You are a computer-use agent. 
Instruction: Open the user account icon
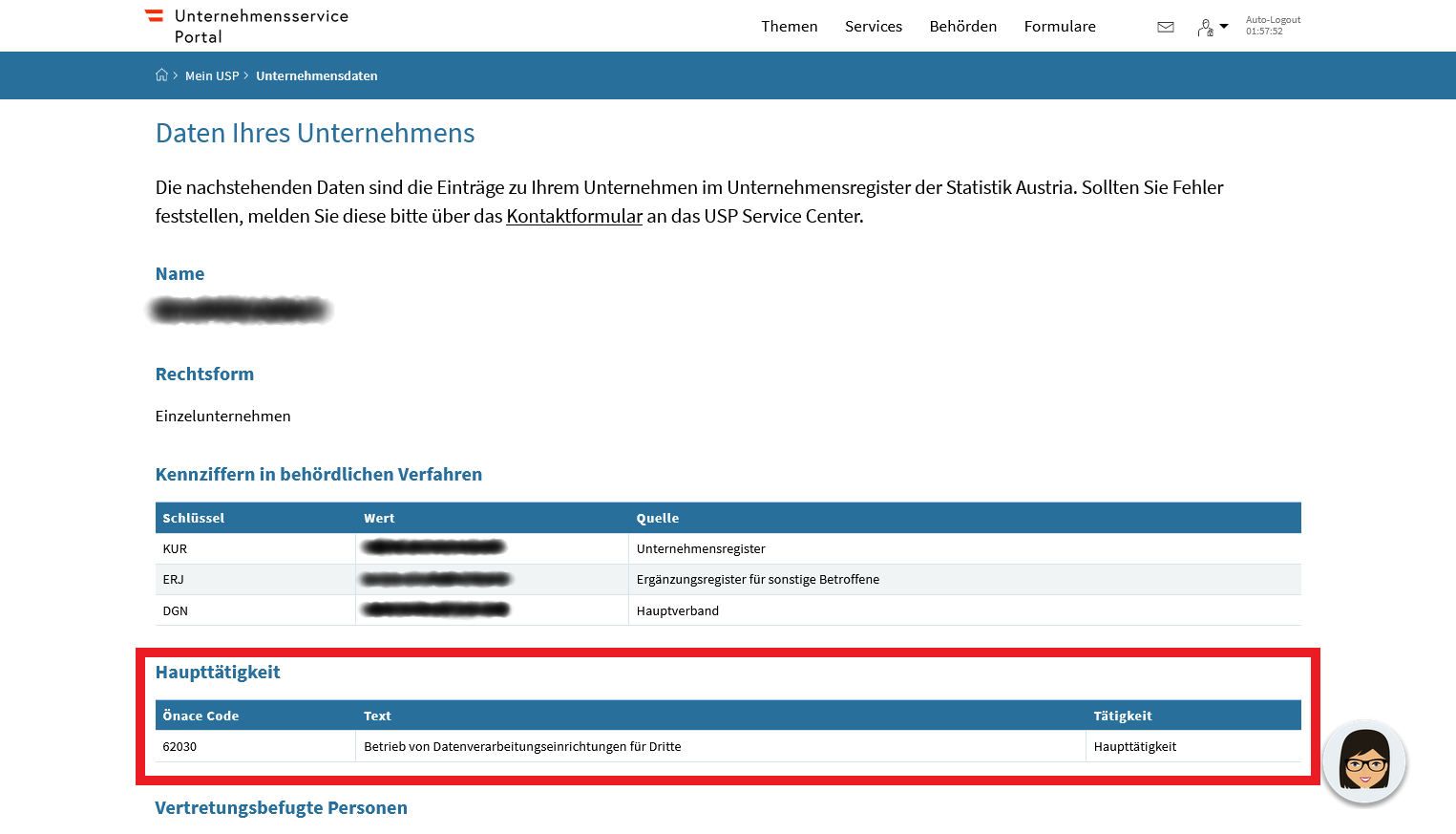coord(1206,28)
